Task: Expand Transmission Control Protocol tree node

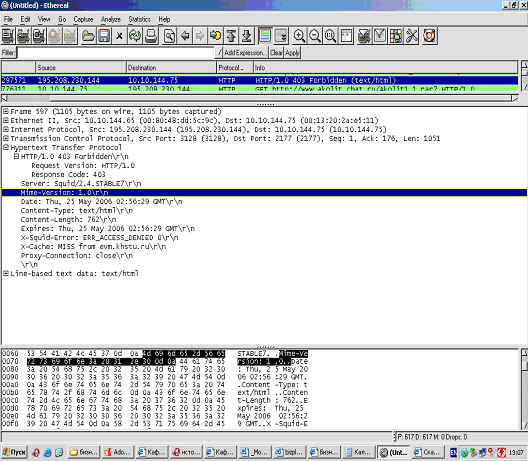Action: [x=6, y=138]
